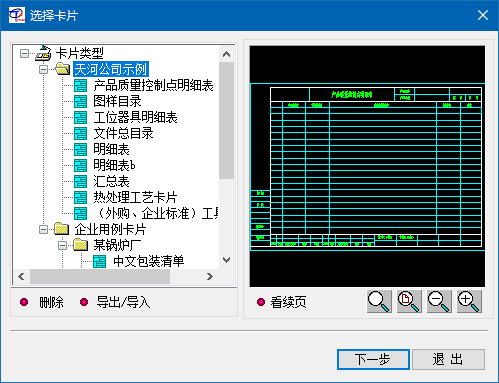Click the horizontal scrollbar thumb
The height and width of the screenshot is (383, 499).
(100, 276)
